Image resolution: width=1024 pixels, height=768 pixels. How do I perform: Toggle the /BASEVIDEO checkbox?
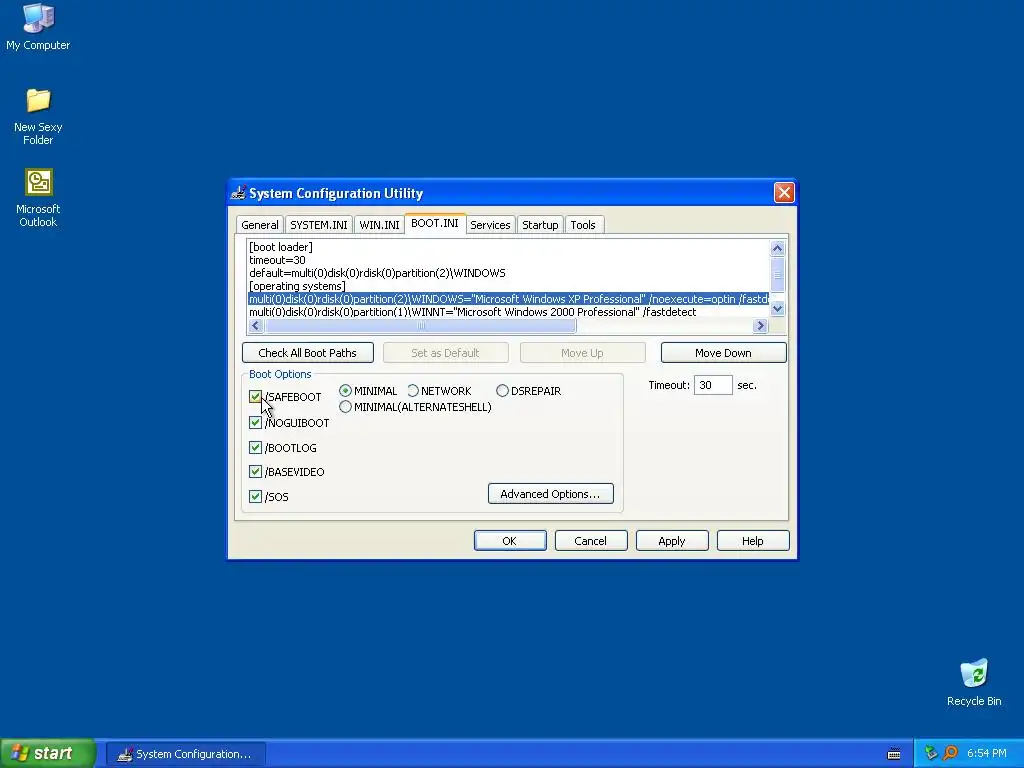[x=255, y=472]
